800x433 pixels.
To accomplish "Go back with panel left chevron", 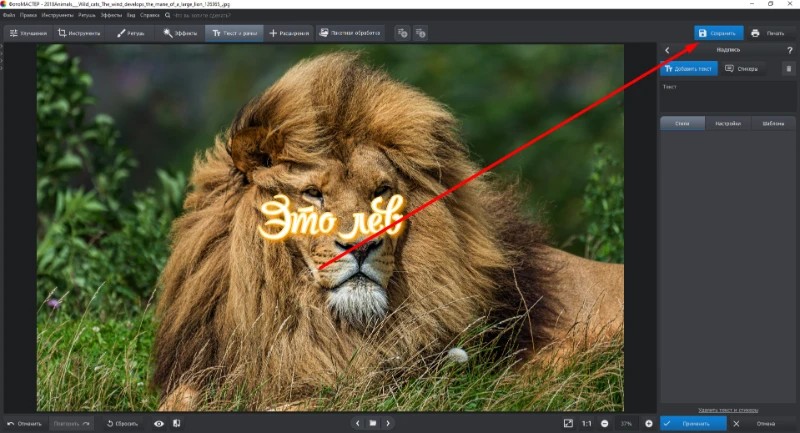I will click(667, 50).
